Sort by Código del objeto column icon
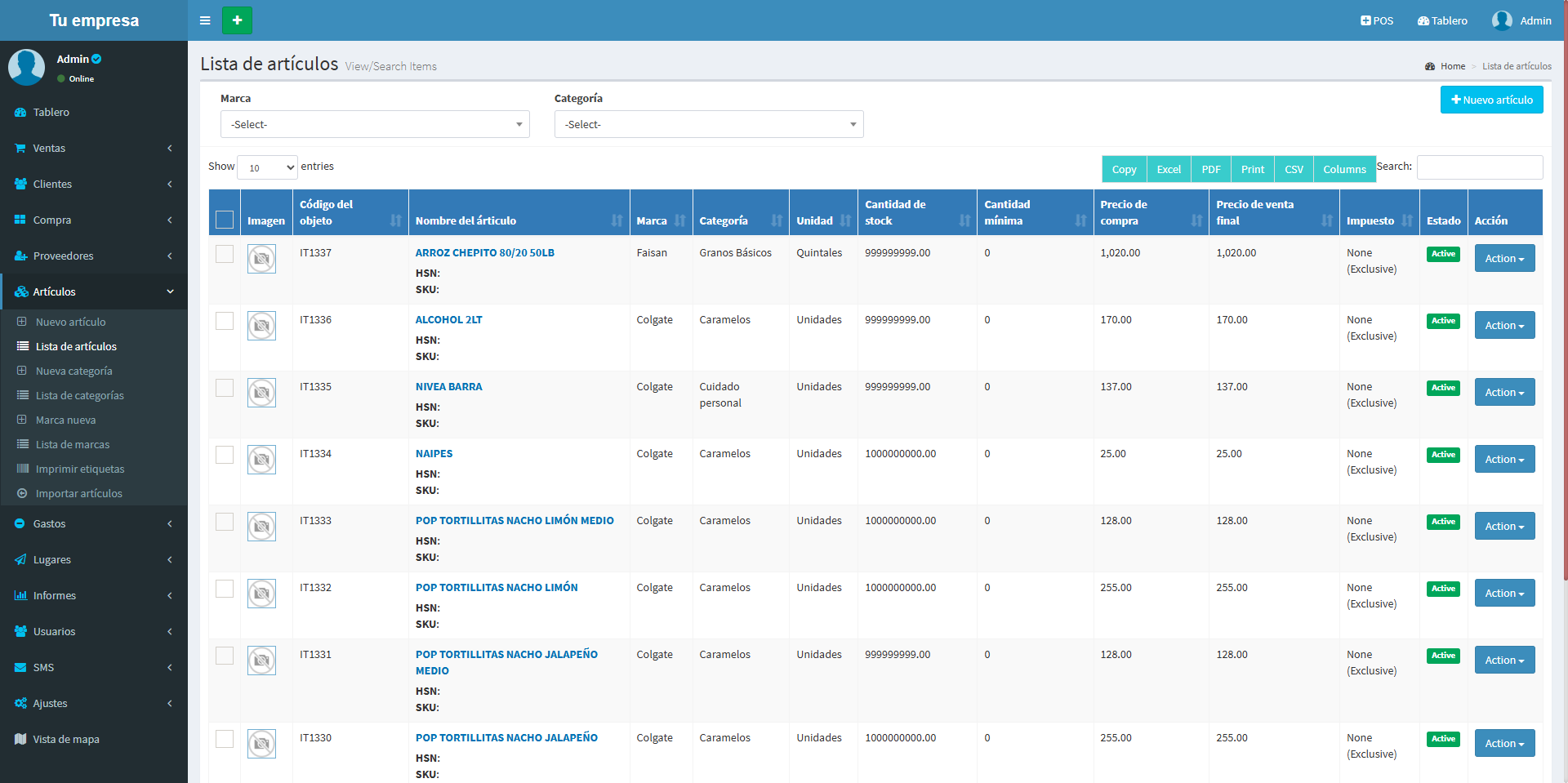This screenshot has width=1568, height=783. pos(396,220)
